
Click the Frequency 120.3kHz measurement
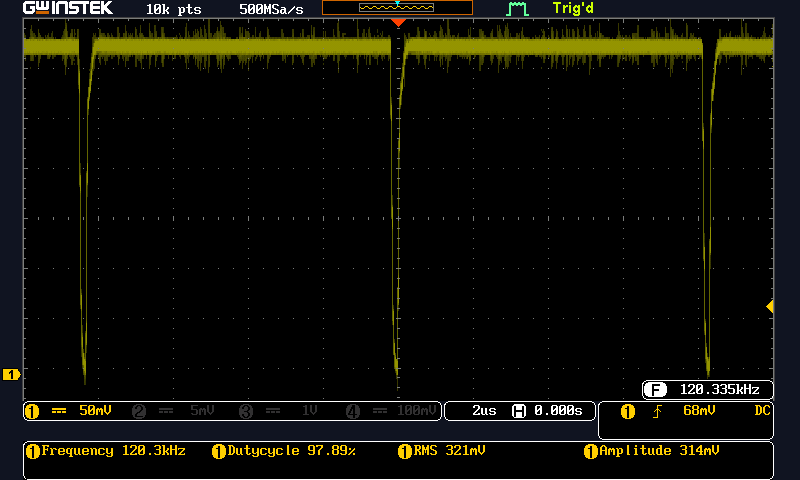113,451
